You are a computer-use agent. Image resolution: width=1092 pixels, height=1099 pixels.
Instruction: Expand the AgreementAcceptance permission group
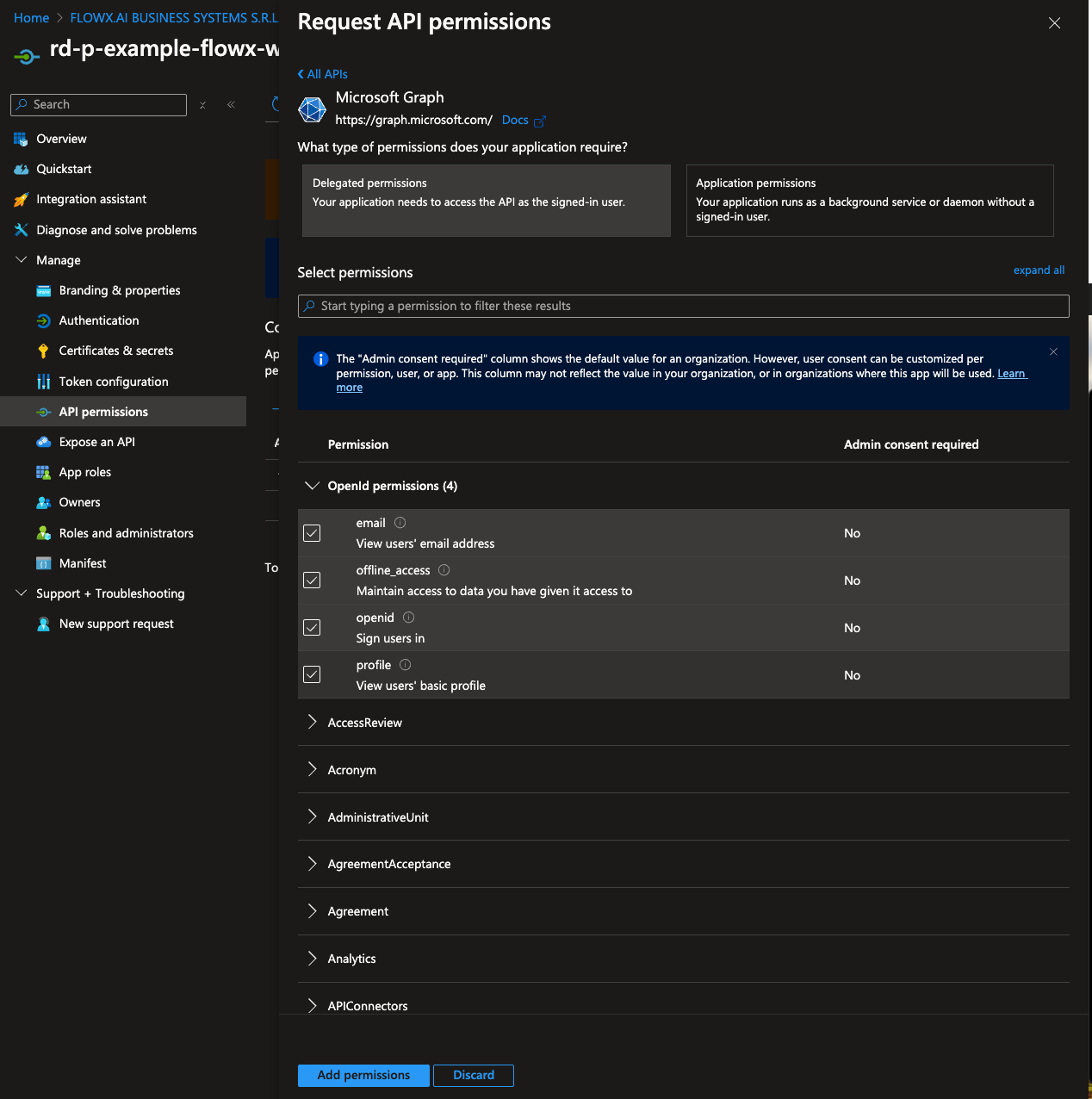(312, 863)
